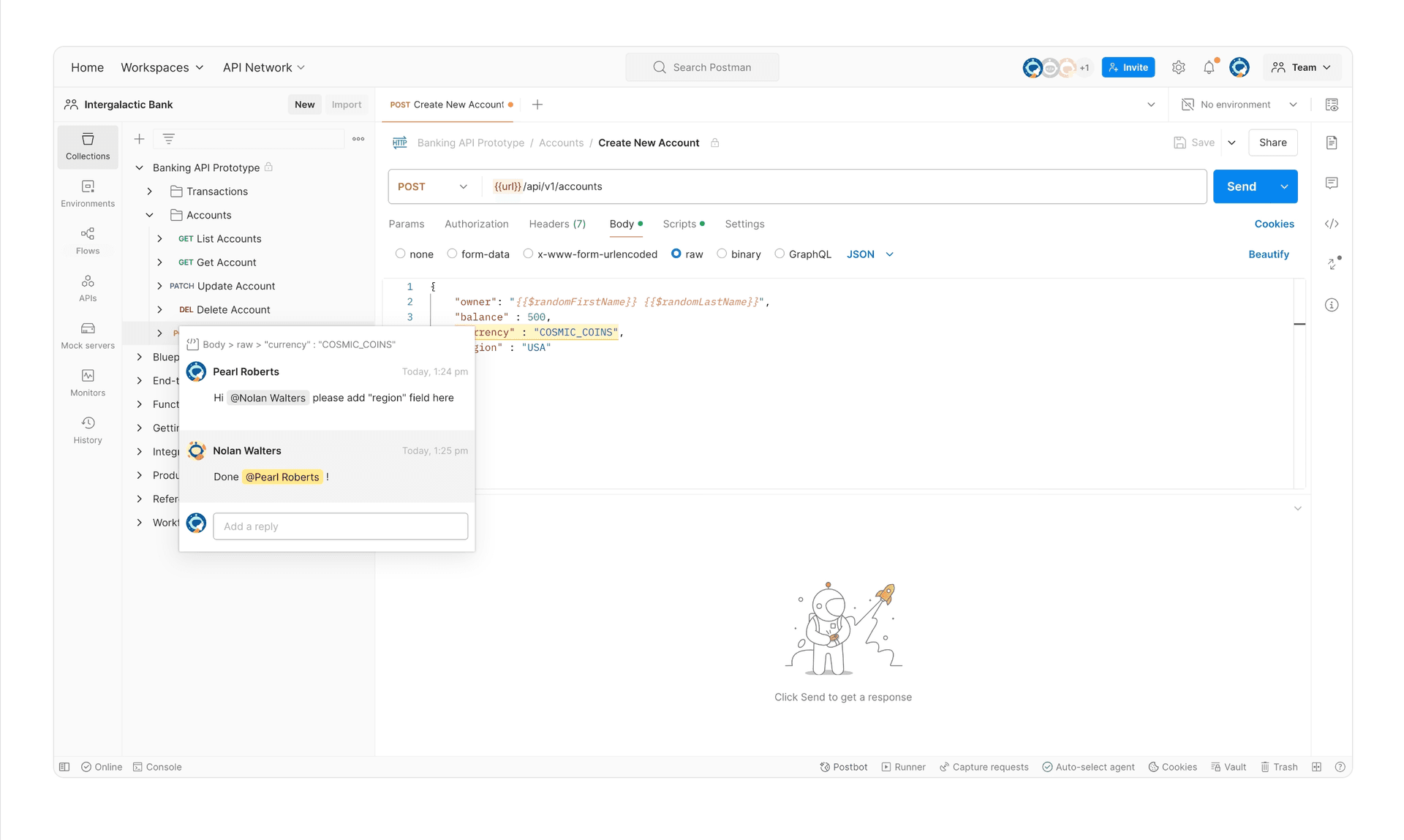Open the comments icon in right sidebar
Screen dimensions: 1404x840
pyautogui.click(x=1332, y=183)
